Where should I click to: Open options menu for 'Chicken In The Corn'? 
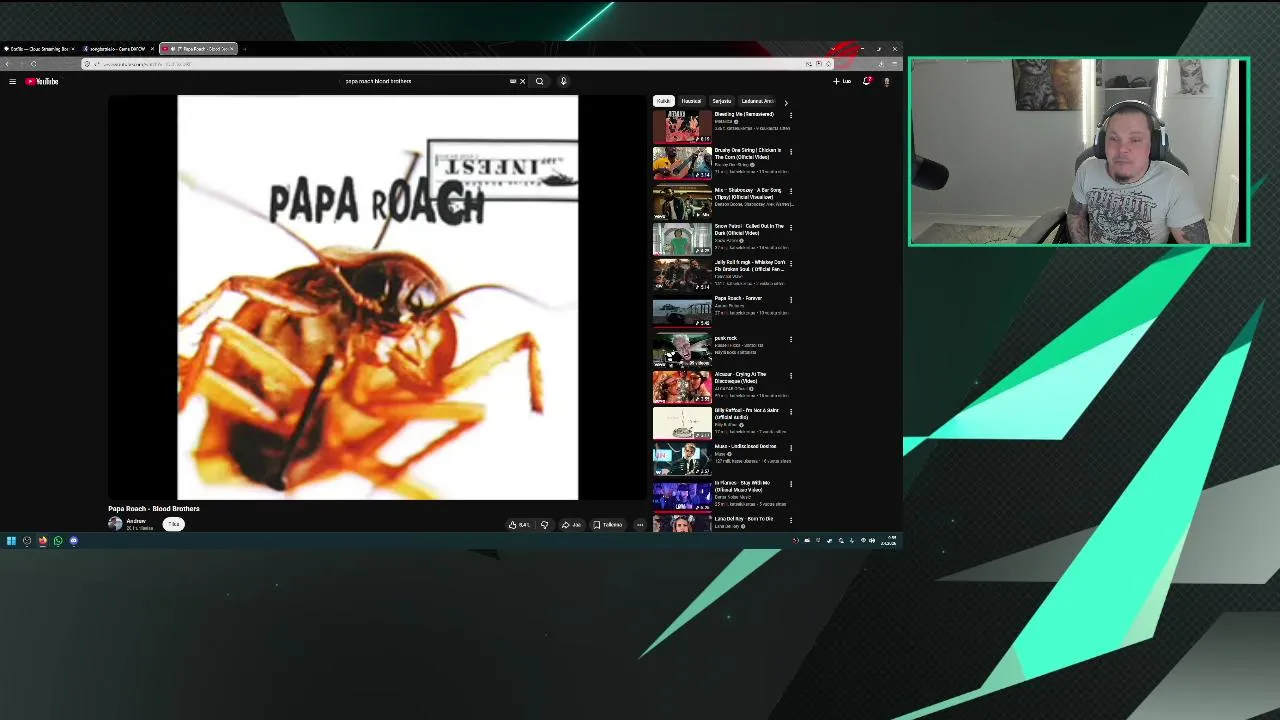[x=791, y=152]
